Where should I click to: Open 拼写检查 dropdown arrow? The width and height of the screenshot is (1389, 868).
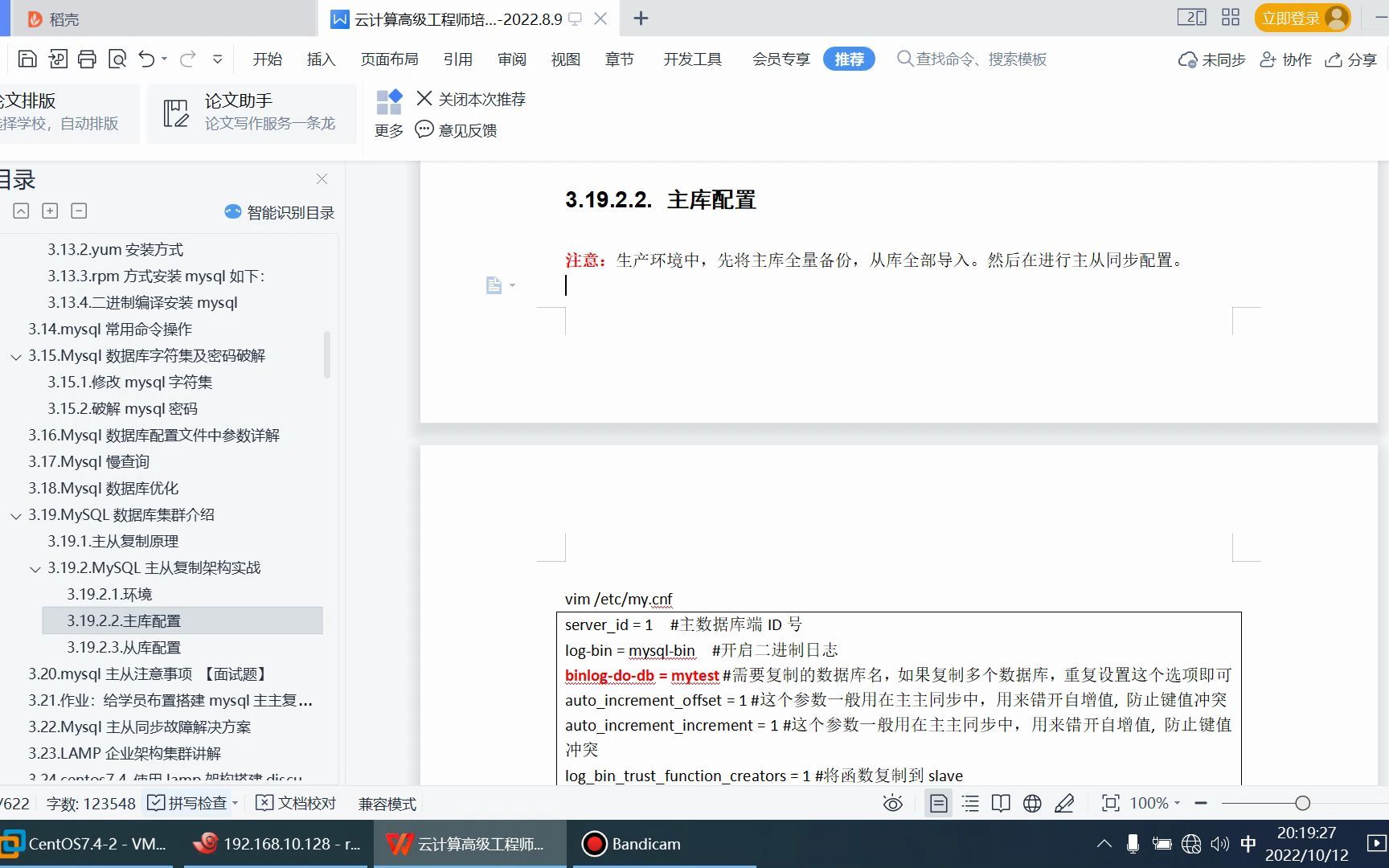click(x=236, y=803)
